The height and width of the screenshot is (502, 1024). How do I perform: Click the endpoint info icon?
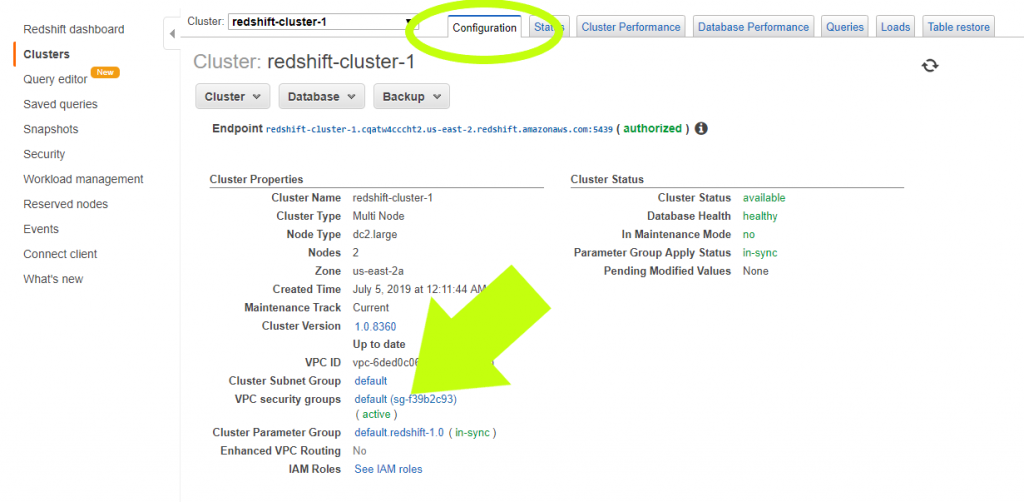(701, 129)
